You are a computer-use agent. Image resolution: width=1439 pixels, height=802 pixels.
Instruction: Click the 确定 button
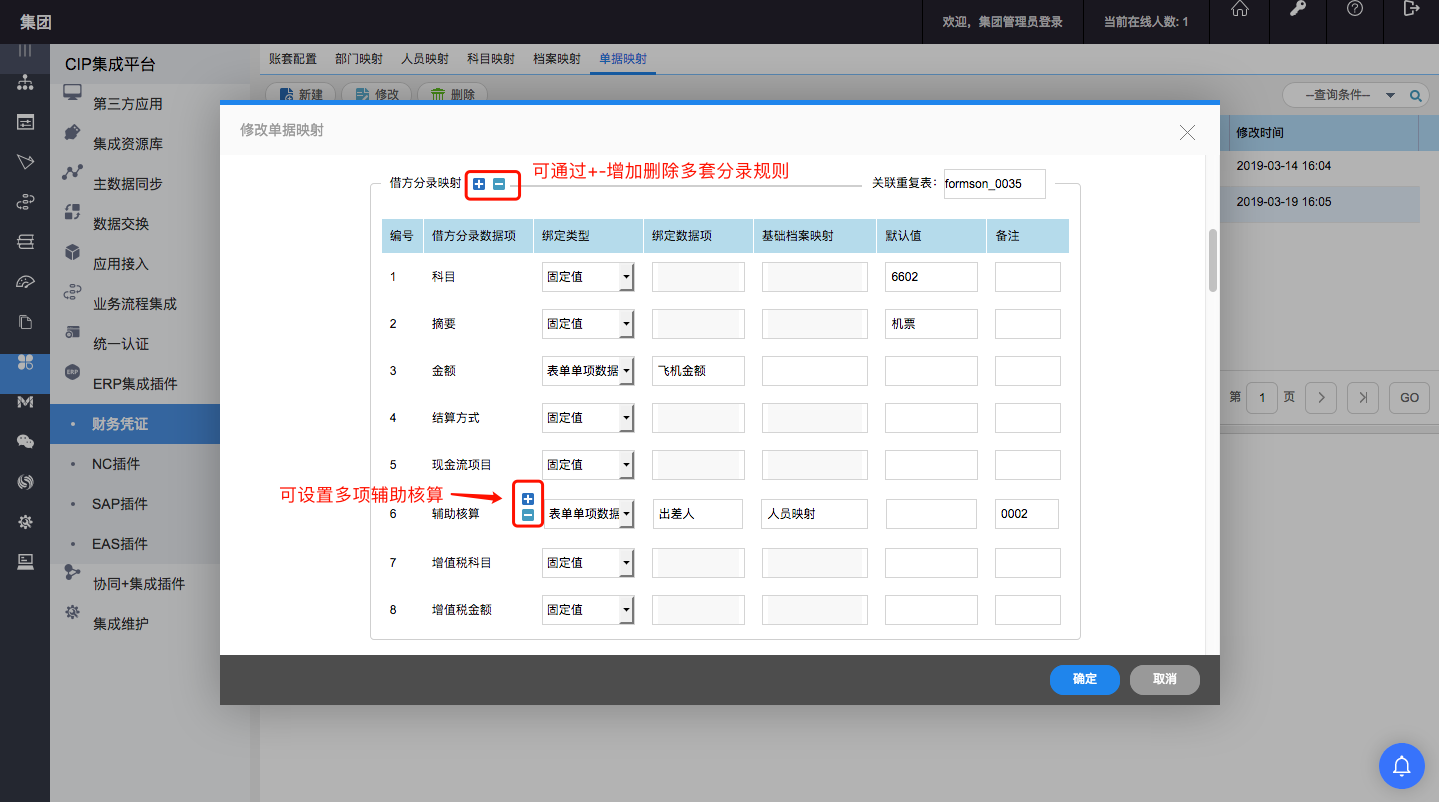pyautogui.click(x=1084, y=679)
